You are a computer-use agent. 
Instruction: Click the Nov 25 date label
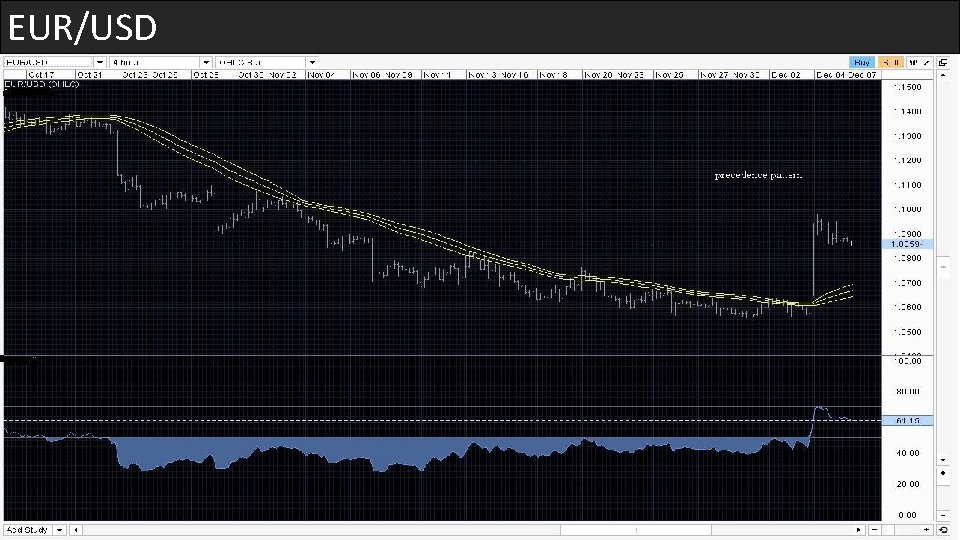tap(669, 75)
